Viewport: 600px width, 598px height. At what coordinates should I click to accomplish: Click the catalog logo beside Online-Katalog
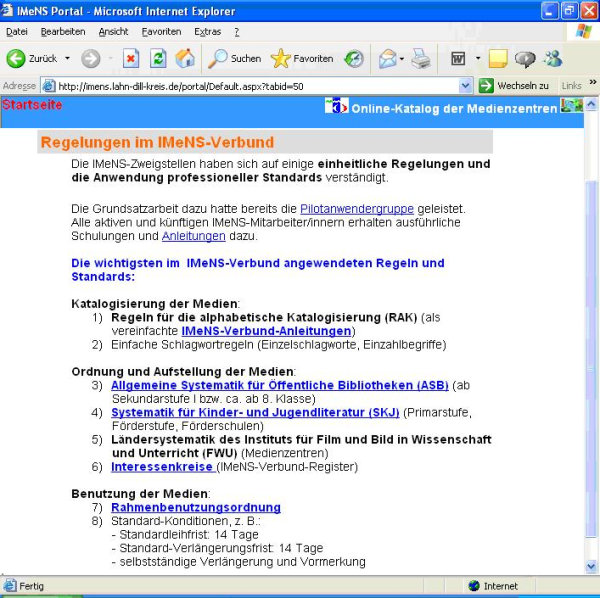point(336,106)
